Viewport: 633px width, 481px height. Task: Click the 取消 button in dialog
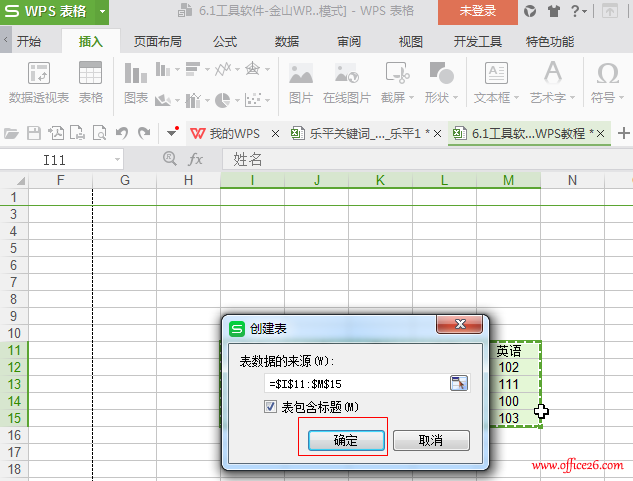click(430, 440)
